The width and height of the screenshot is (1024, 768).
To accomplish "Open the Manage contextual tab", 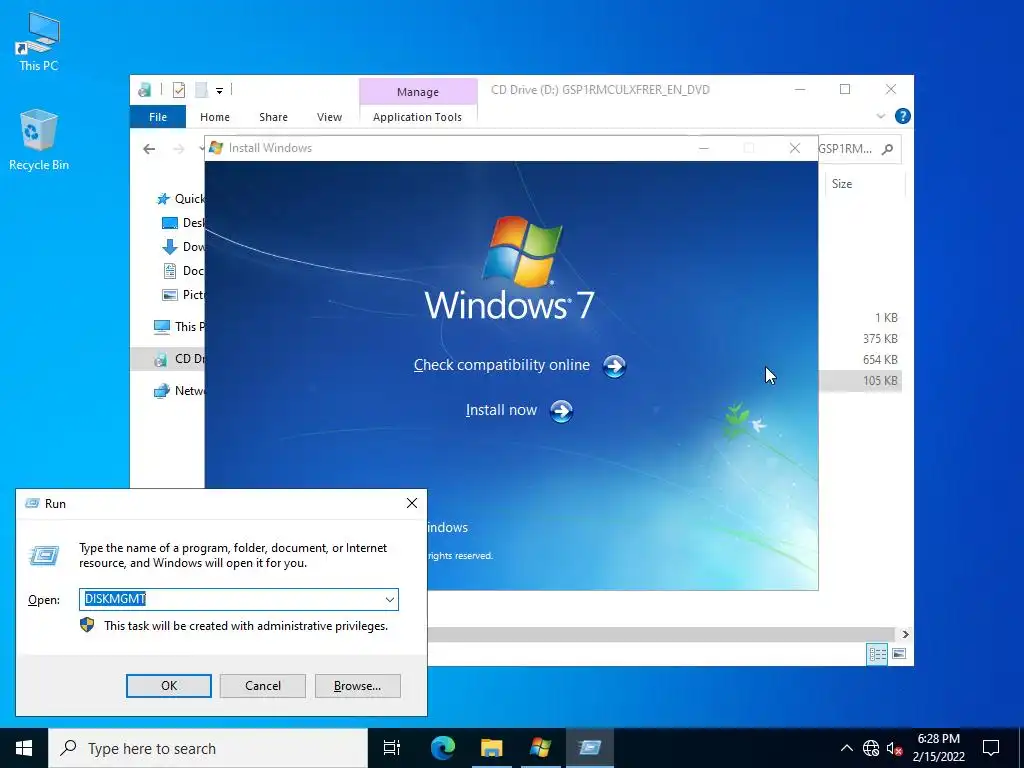I will point(418,91).
